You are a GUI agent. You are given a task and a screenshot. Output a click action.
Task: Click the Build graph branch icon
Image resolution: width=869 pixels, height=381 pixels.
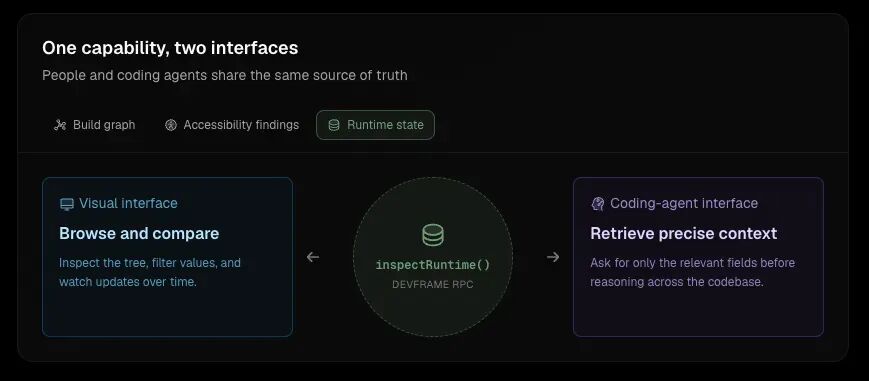pyautogui.click(x=60, y=125)
